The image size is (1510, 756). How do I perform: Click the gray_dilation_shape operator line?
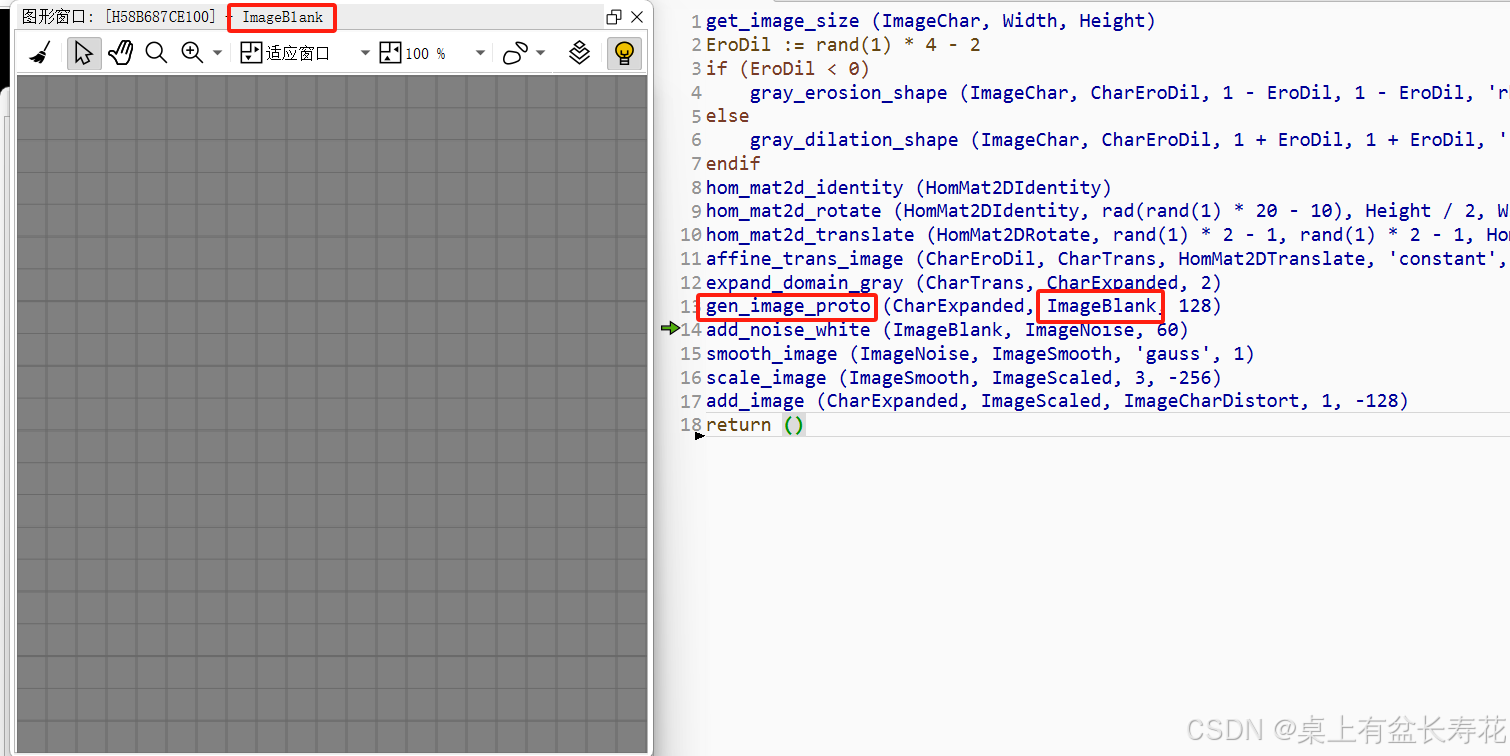[x=1129, y=140]
